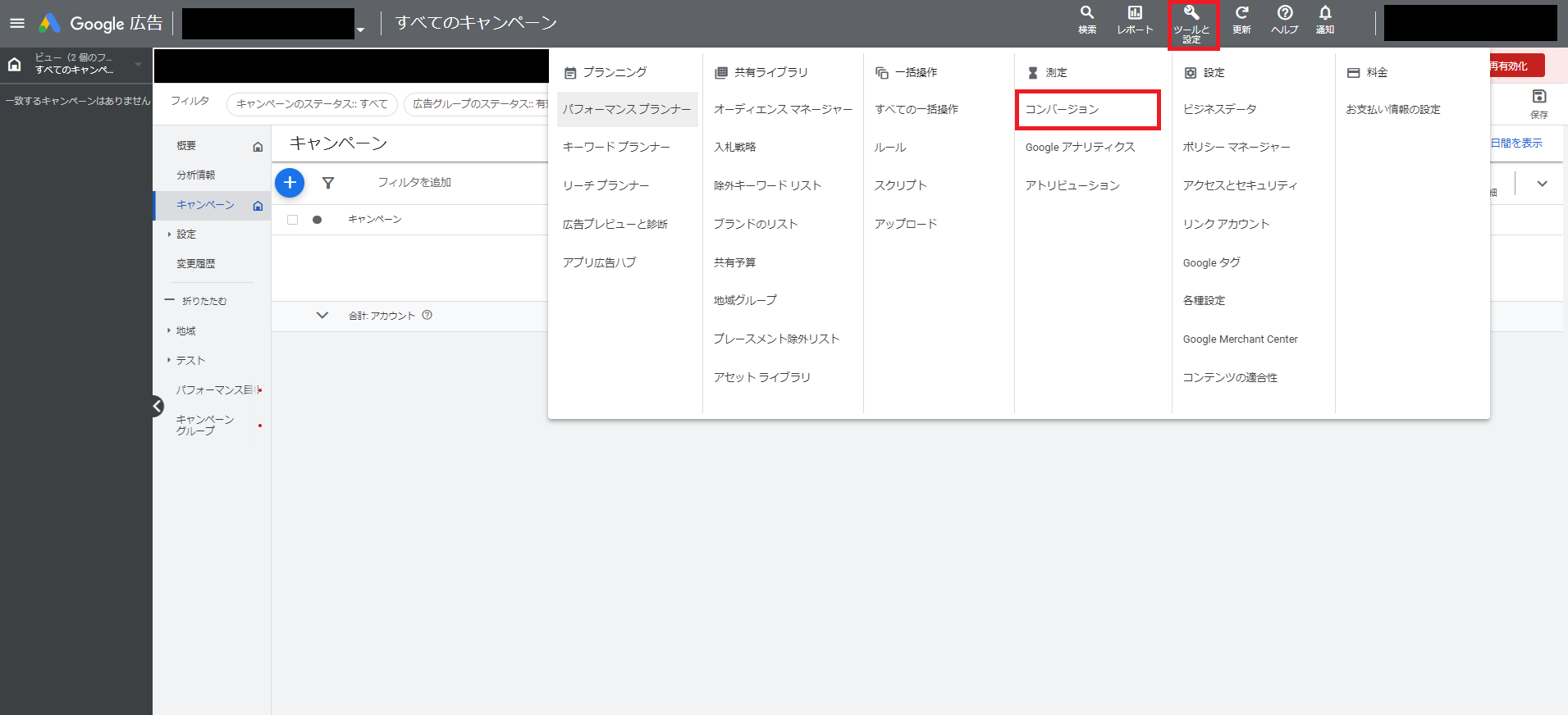Click the キャンペーンのステータス filter chip

click(x=312, y=104)
